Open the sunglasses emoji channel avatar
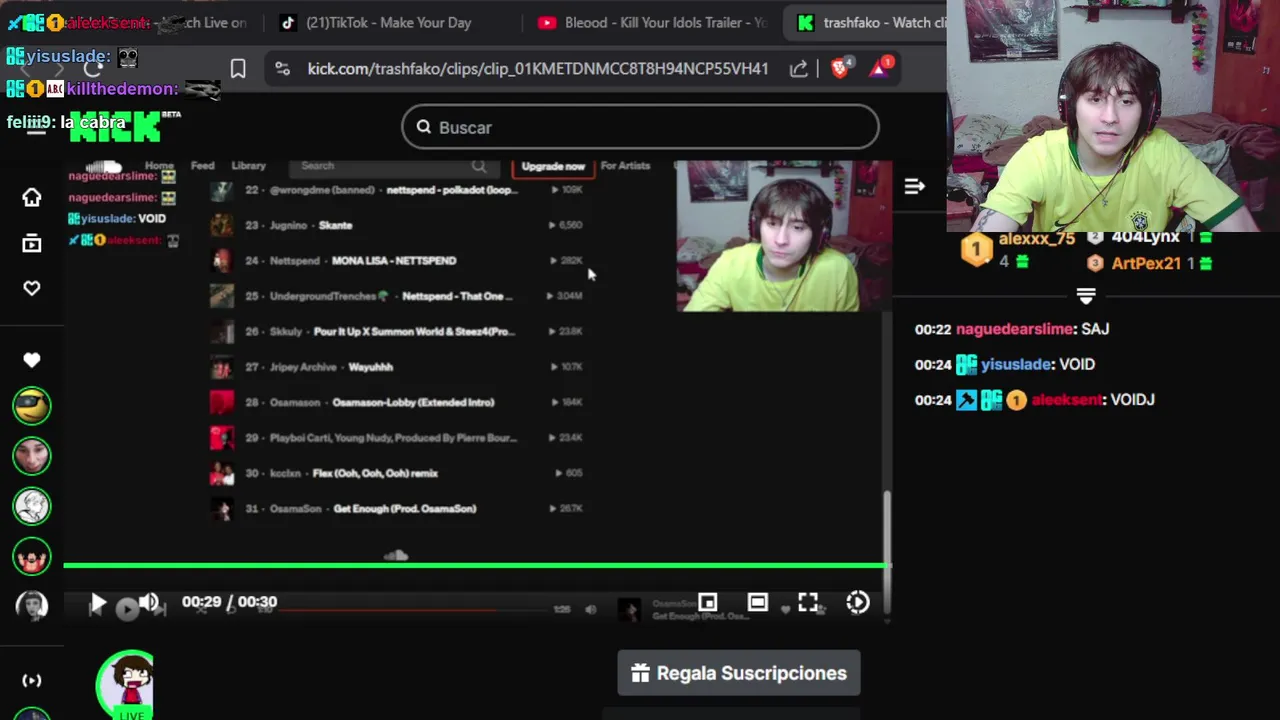The width and height of the screenshot is (1280, 720). pos(32,405)
